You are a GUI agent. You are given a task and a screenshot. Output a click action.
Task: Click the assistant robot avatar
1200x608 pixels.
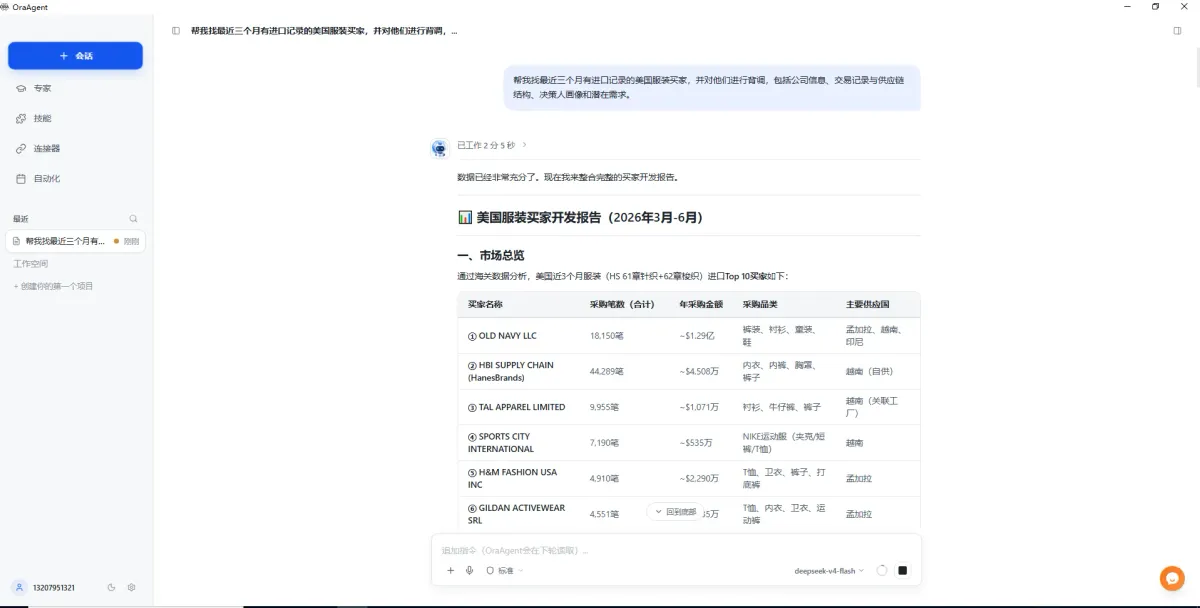(439, 148)
